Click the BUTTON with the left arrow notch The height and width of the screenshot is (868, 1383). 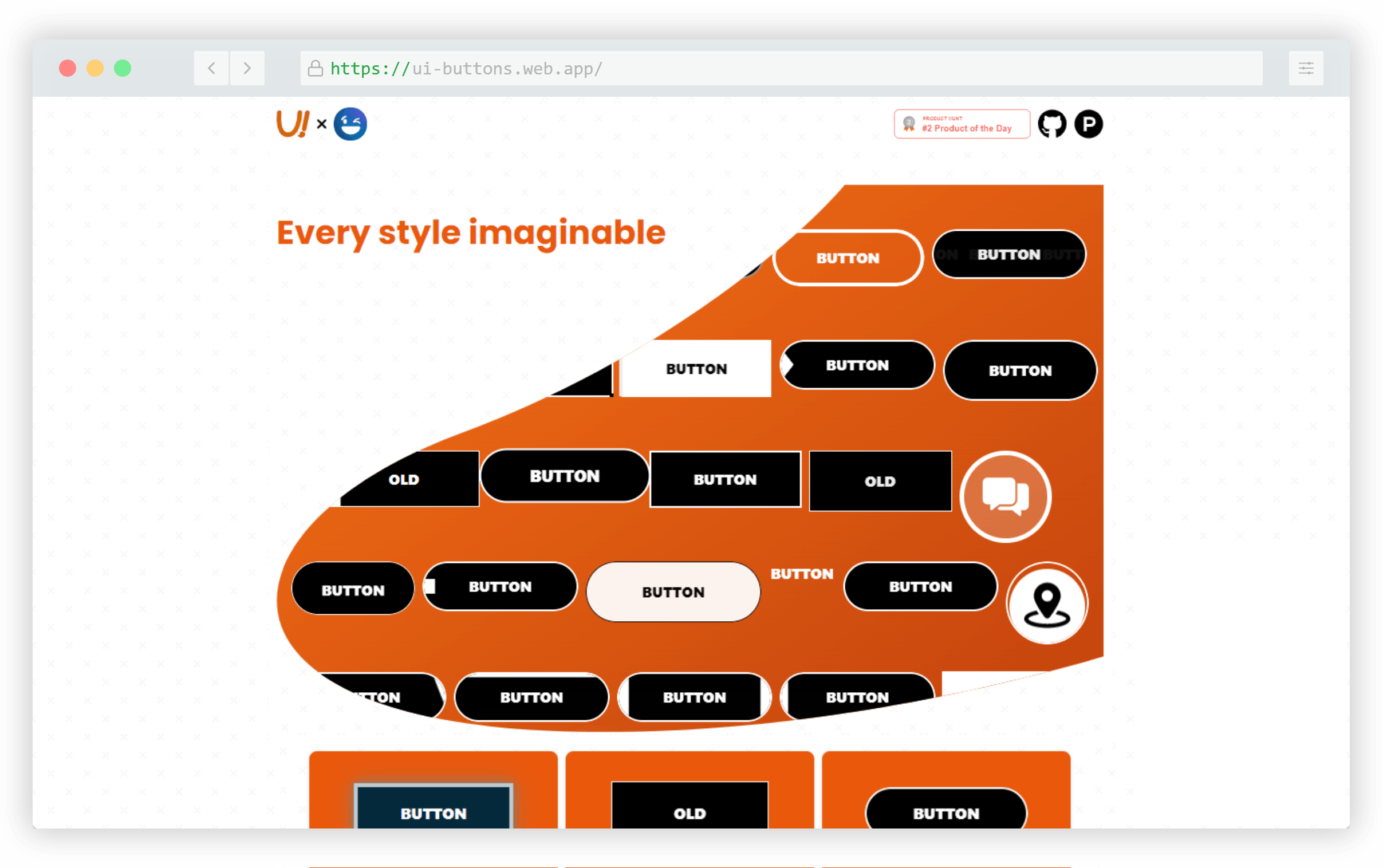(857, 365)
